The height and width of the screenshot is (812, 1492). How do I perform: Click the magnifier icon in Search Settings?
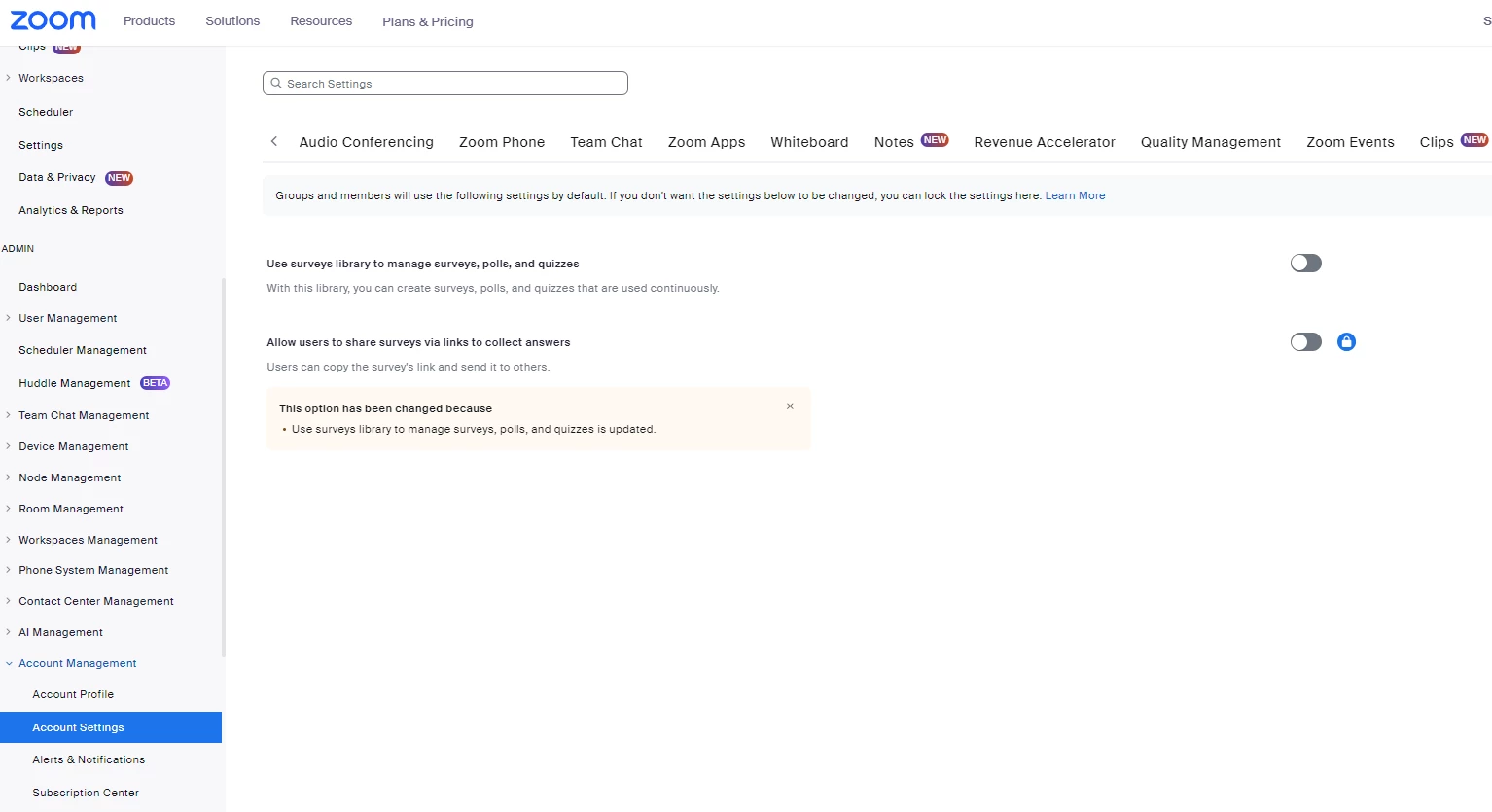pos(276,84)
